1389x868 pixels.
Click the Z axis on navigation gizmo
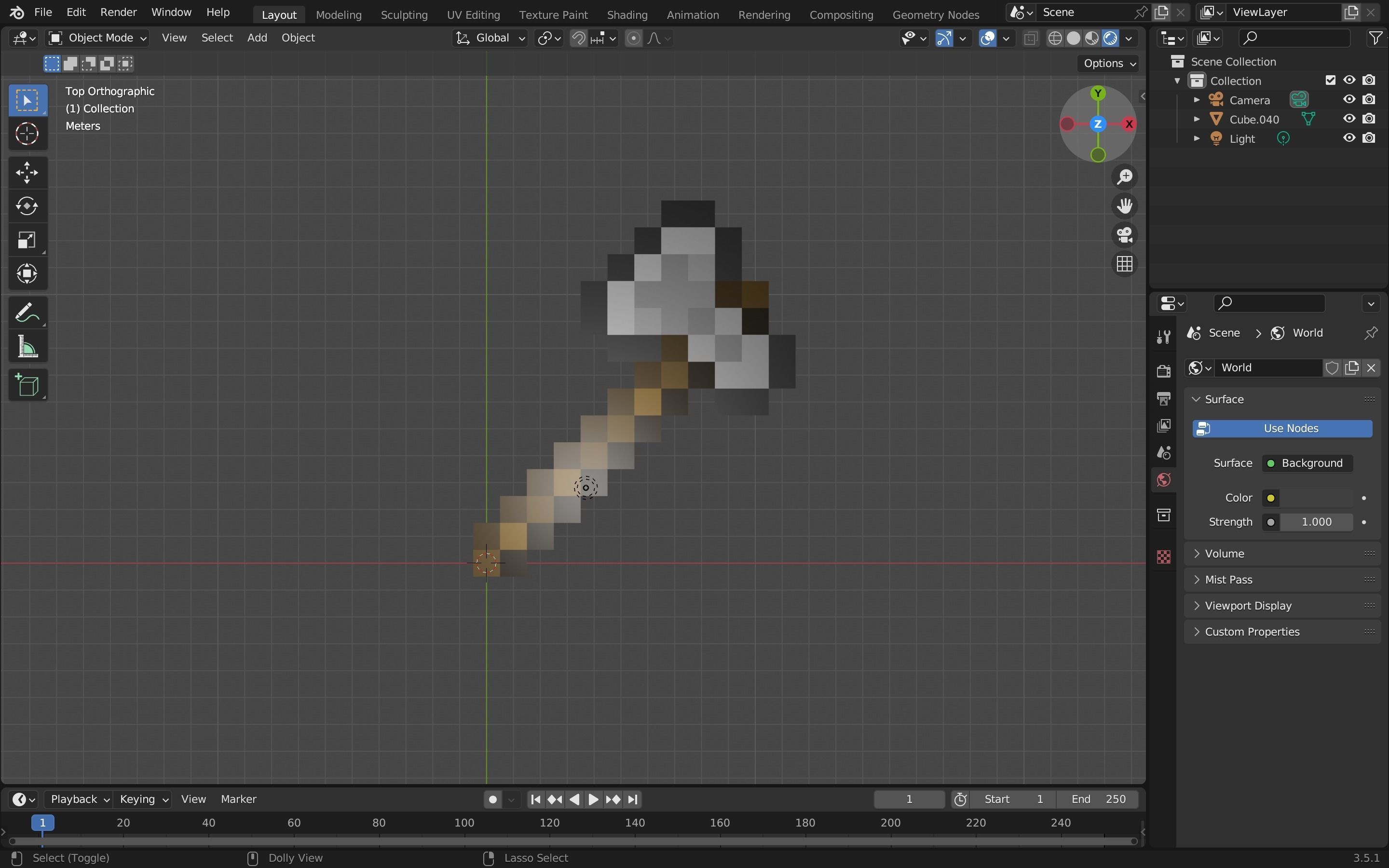pos(1097,124)
